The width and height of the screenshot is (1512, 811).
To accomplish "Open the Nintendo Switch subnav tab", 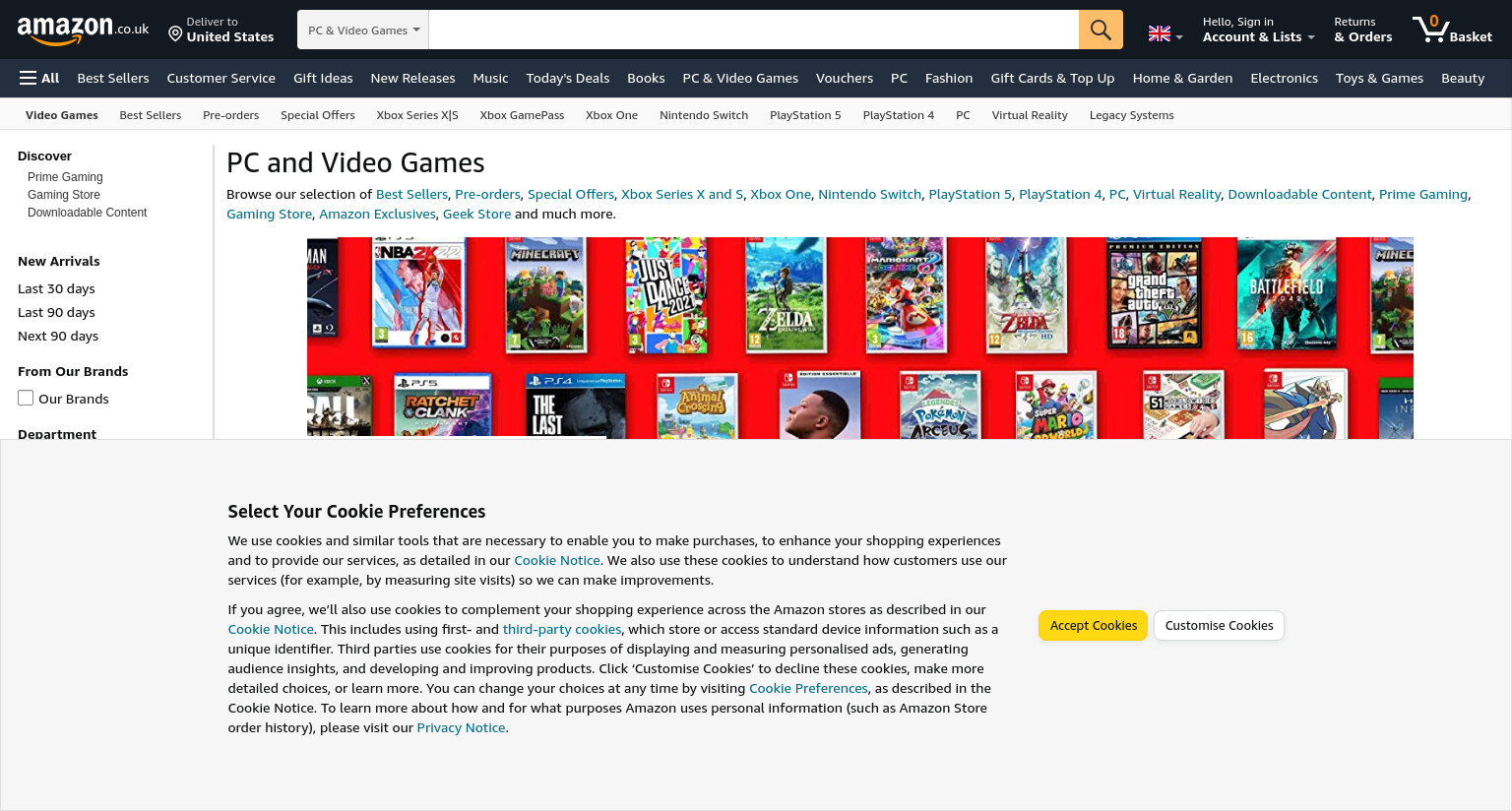I will tap(704, 115).
